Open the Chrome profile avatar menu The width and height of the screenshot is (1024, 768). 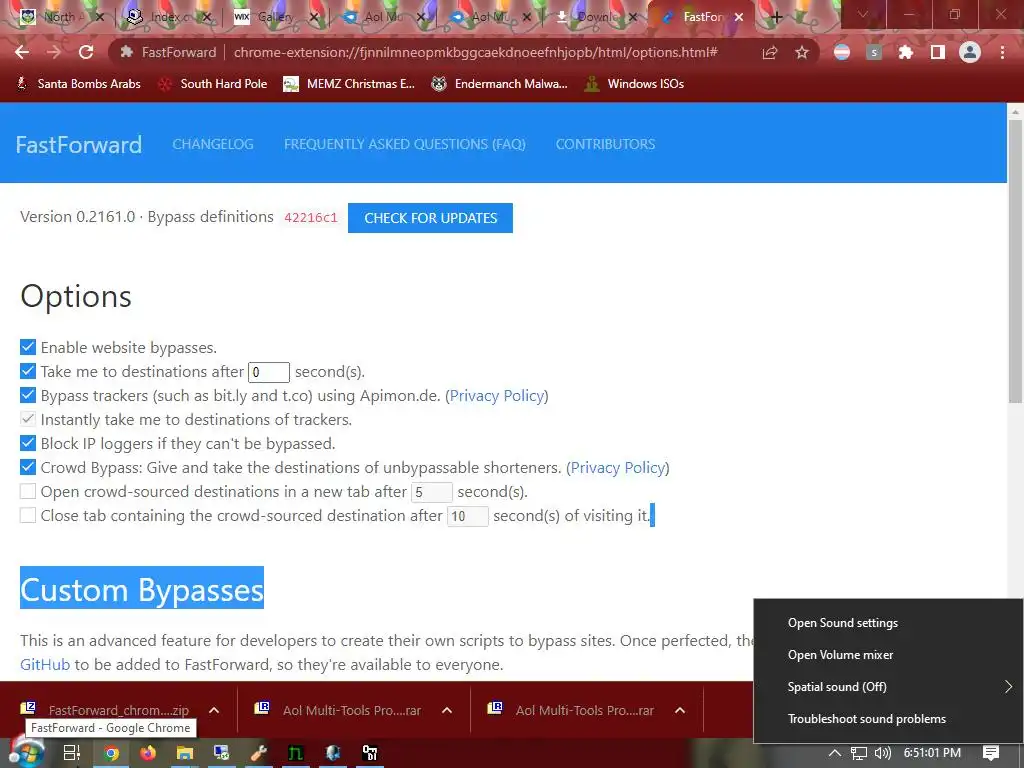point(970,52)
